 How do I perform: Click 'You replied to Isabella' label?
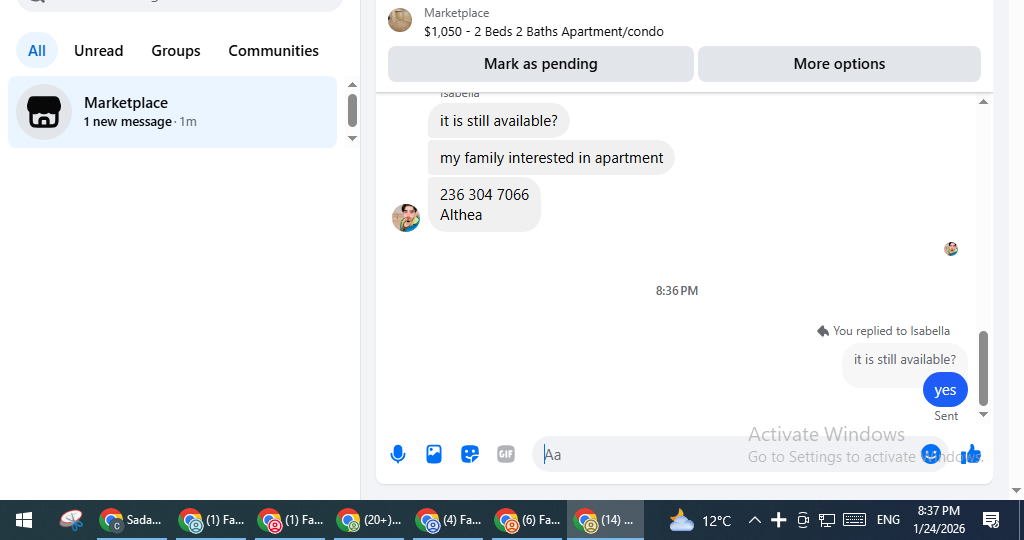point(891,331)
